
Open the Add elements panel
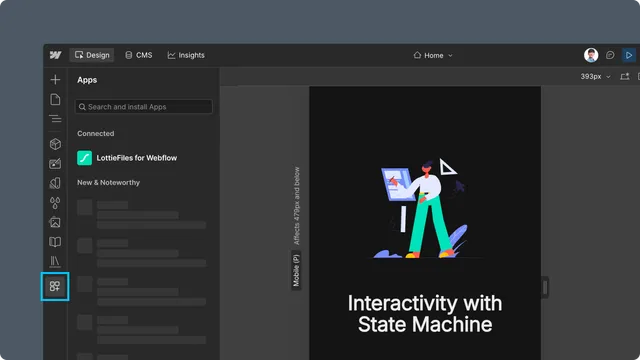pos(55,80)
